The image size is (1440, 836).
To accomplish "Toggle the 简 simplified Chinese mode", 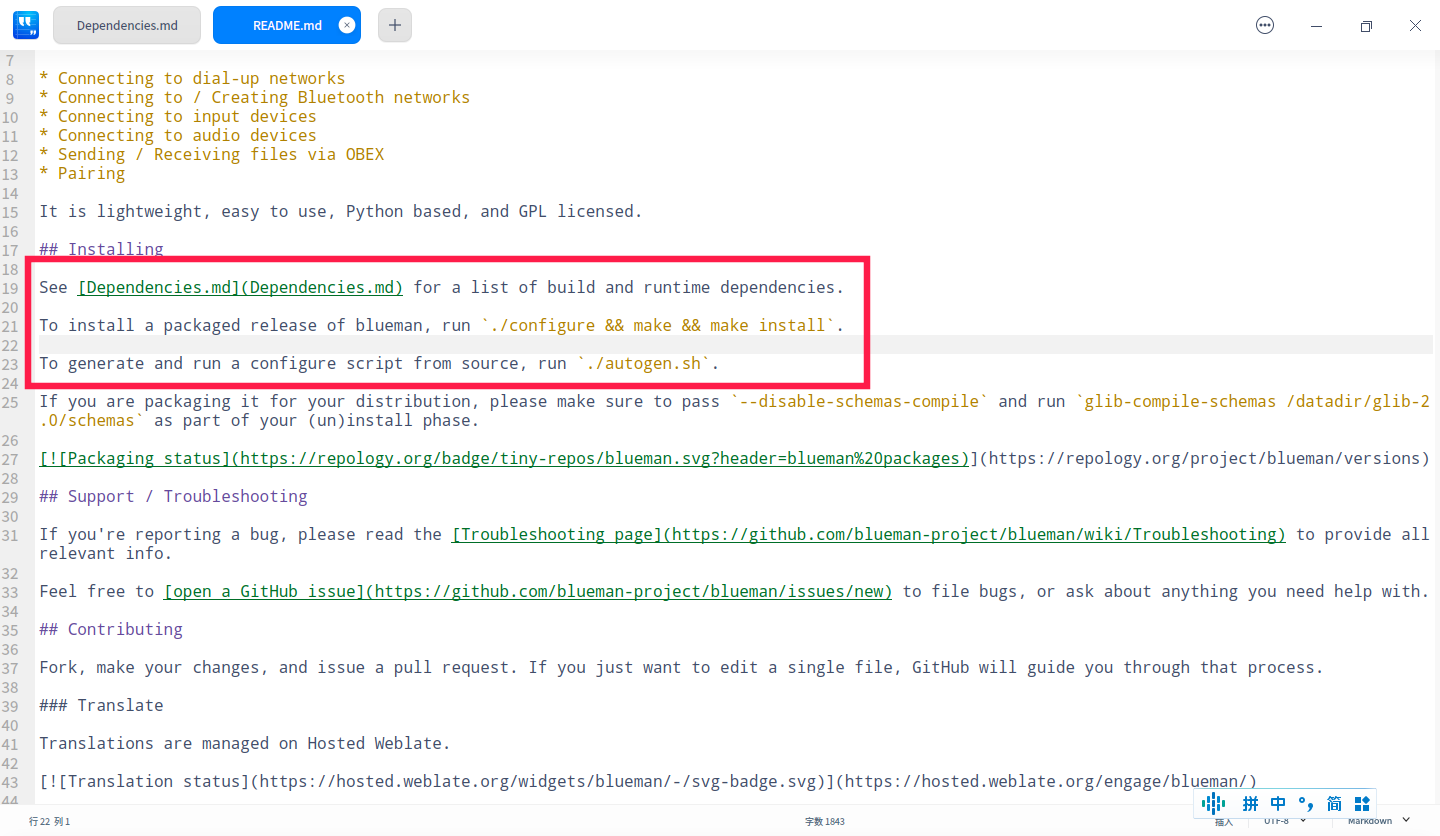I will click(x=1334, y=803).
